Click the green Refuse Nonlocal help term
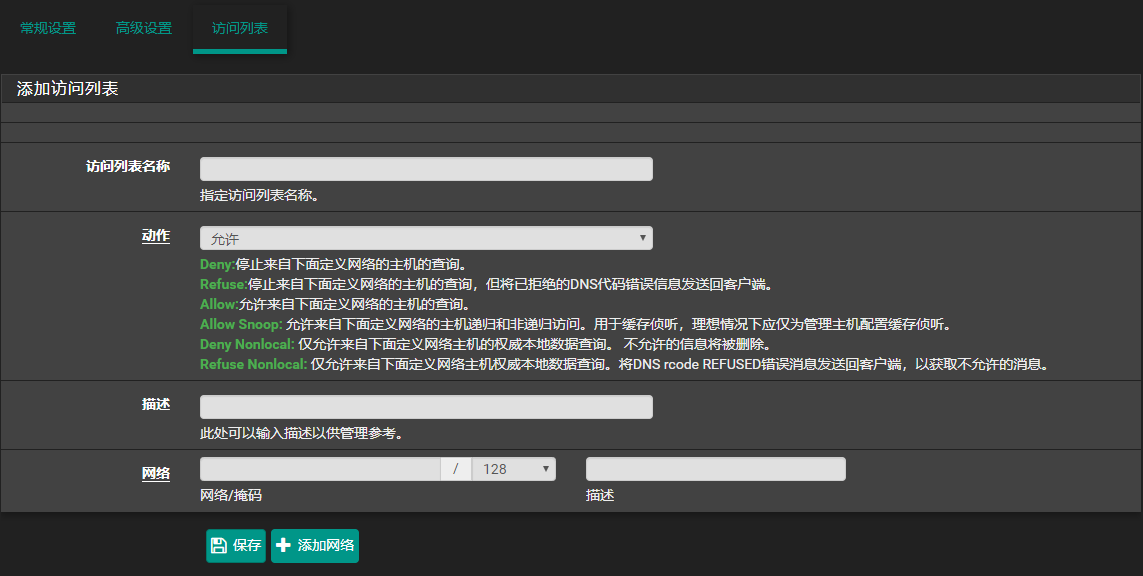 coord(253,365)
